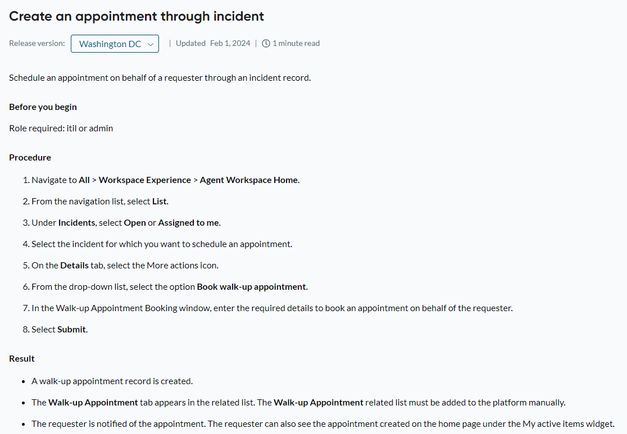627x434 pixels.
Task: Click "Agent Workspace Home" in step 1
Action: tap(250, 180)
